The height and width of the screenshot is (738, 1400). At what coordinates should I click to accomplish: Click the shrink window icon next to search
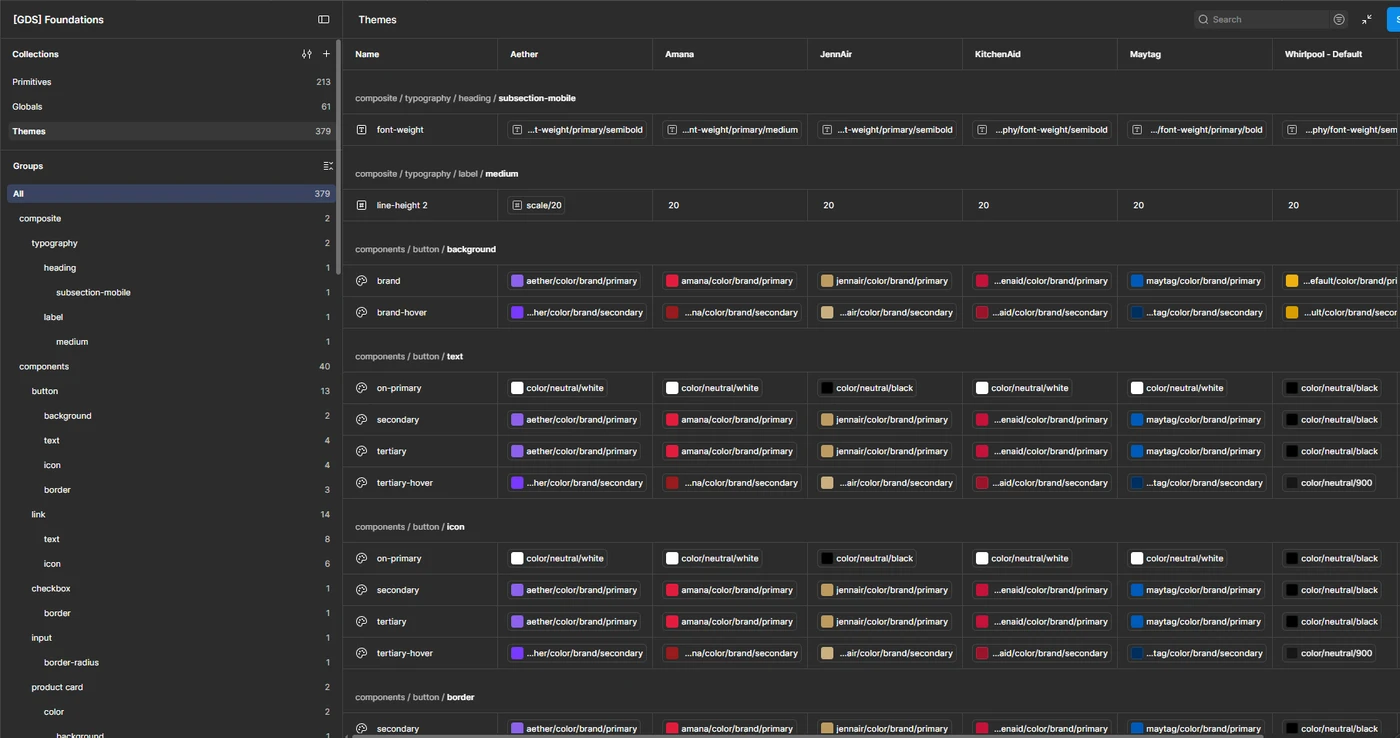point(1367,19)
